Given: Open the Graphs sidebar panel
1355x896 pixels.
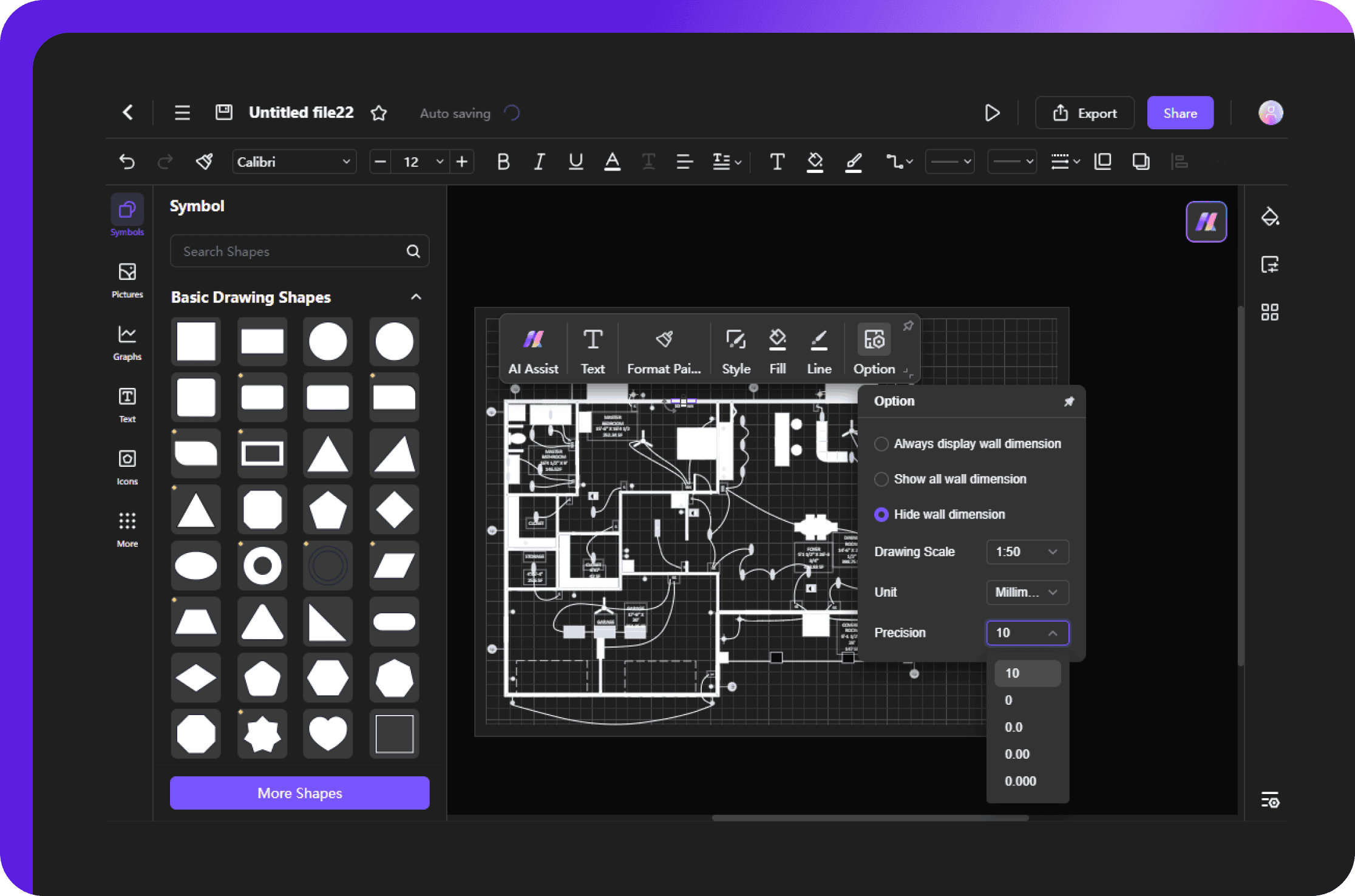Looking at the screenshot, I should coord(127,342).
